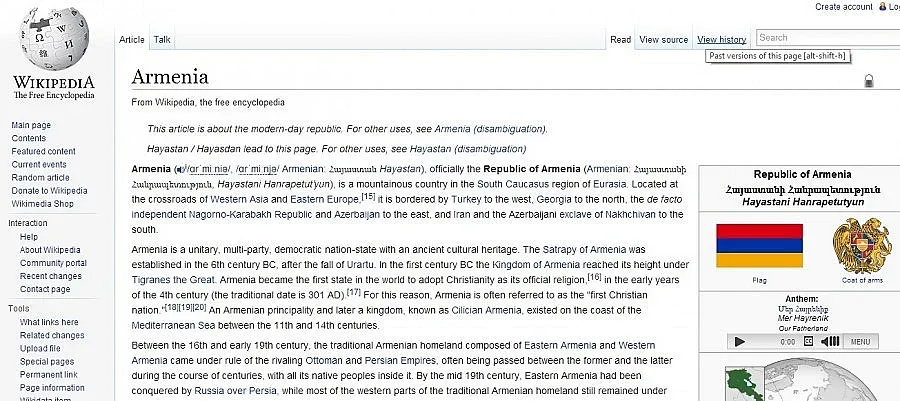The width and height of the screenshot is (900, 401).
Task: Click the Create account link
Action: tap(844, 7)
